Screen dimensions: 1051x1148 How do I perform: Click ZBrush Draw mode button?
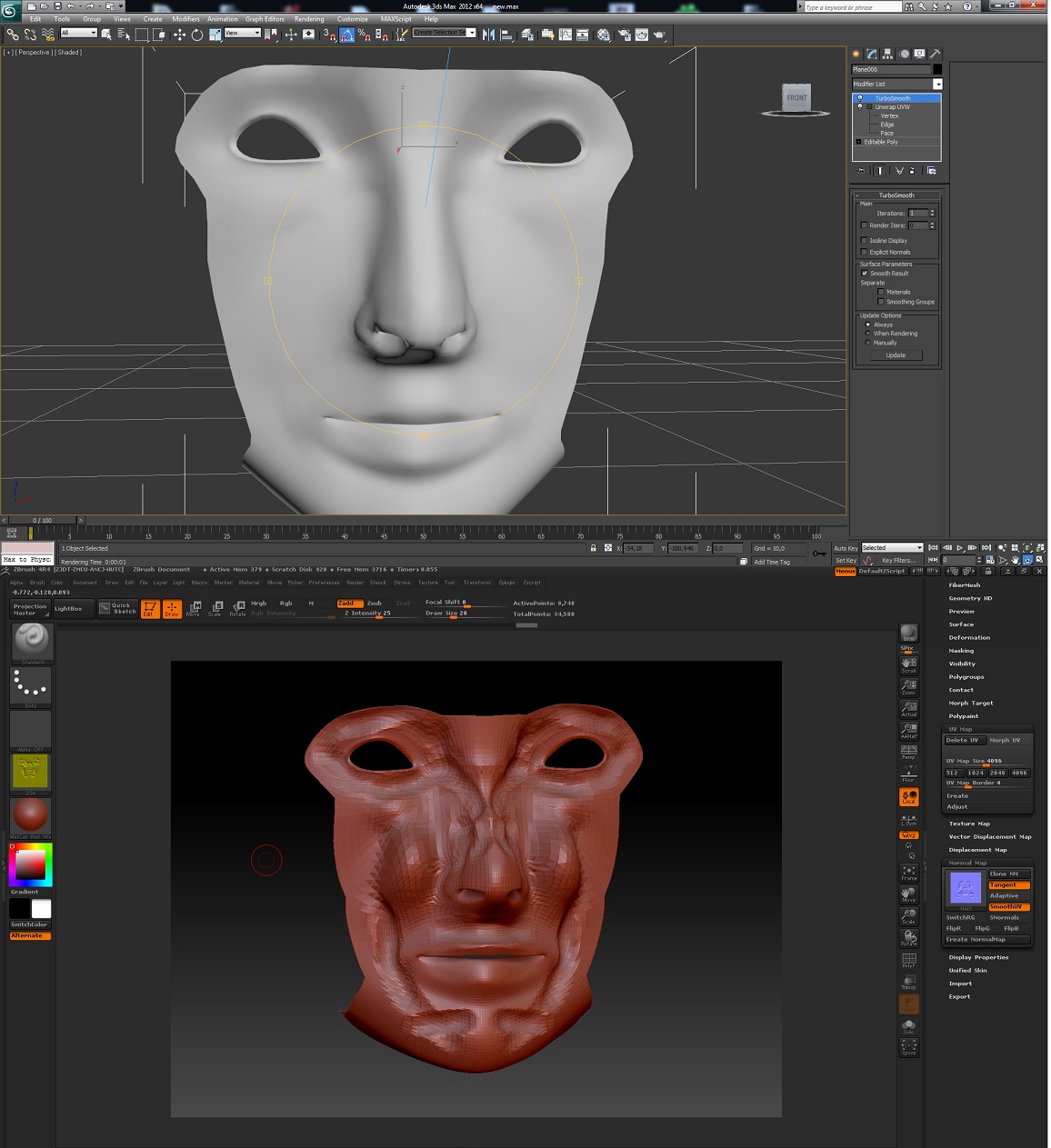(x=172, y=609)
